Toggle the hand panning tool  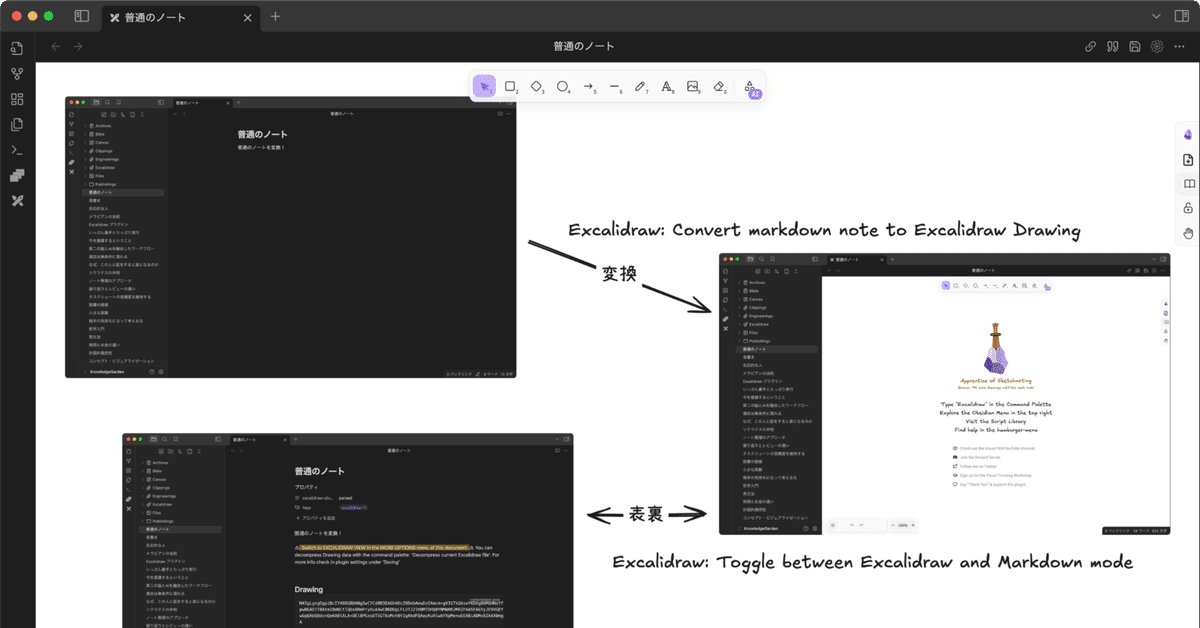(x=1188, y=233)
